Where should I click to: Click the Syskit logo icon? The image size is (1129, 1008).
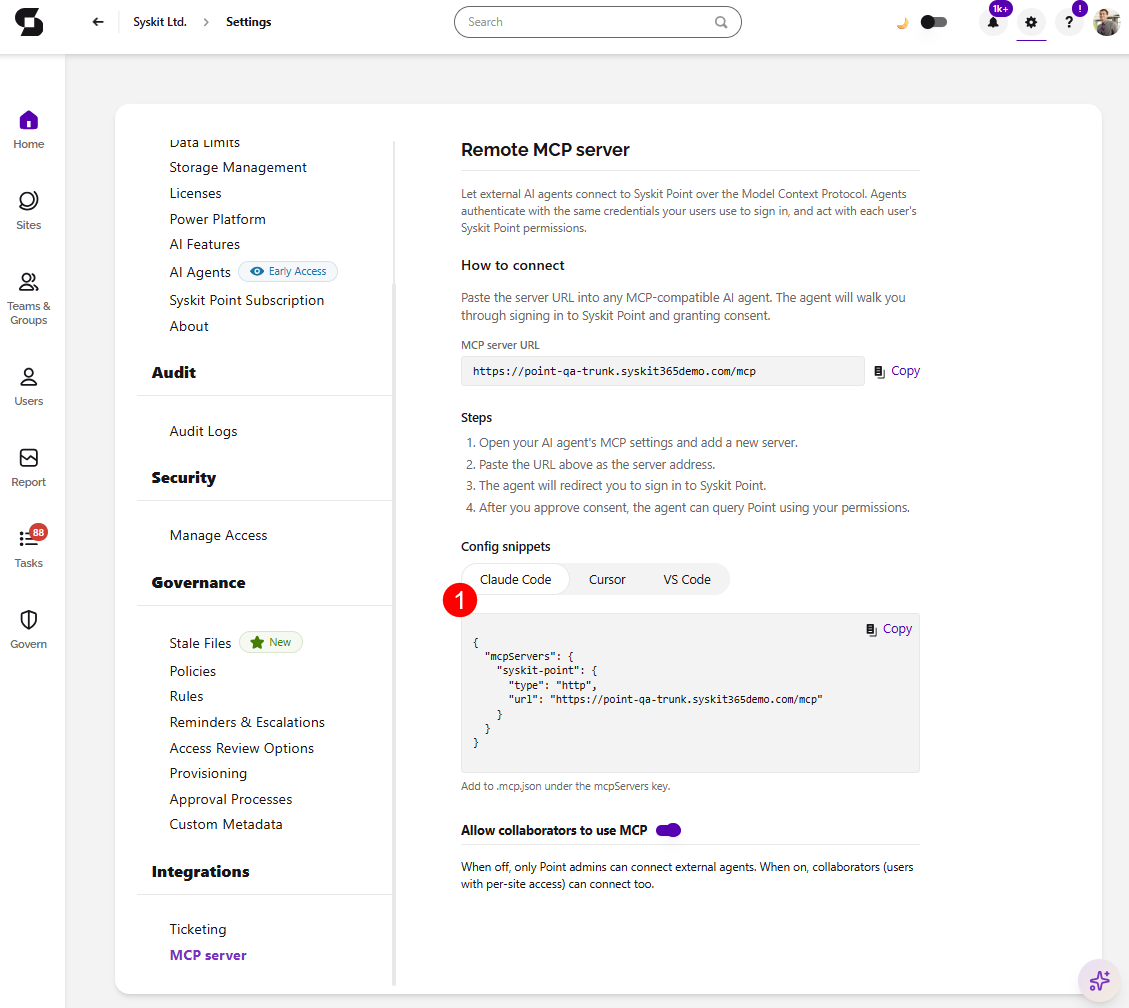[29, 22]
